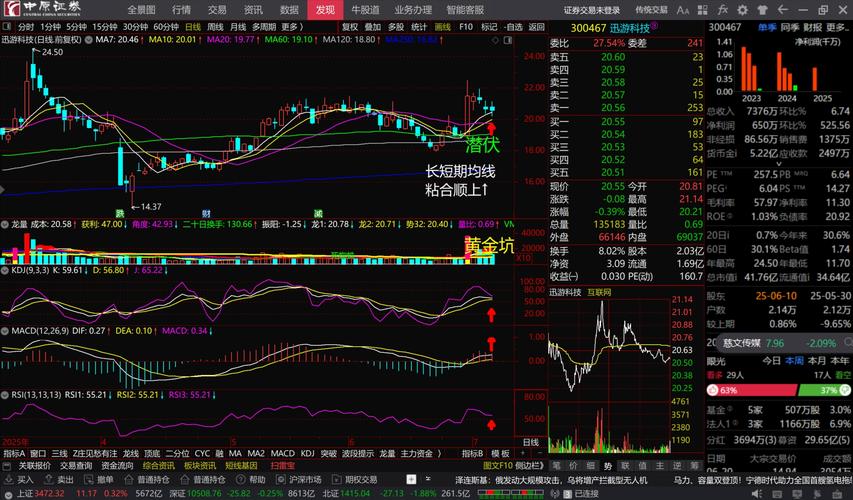
Task: Click the Aa font size icon
Action: (683, 10)
